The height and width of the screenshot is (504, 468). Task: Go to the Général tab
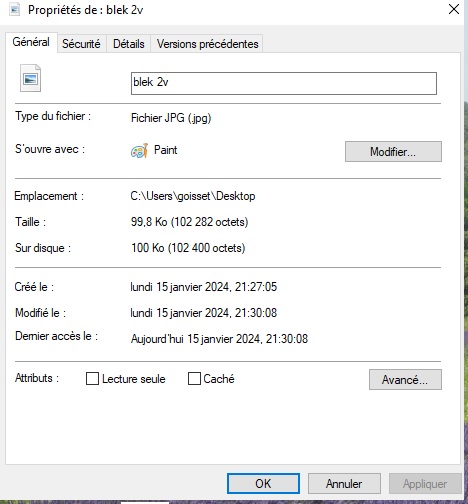31,42
